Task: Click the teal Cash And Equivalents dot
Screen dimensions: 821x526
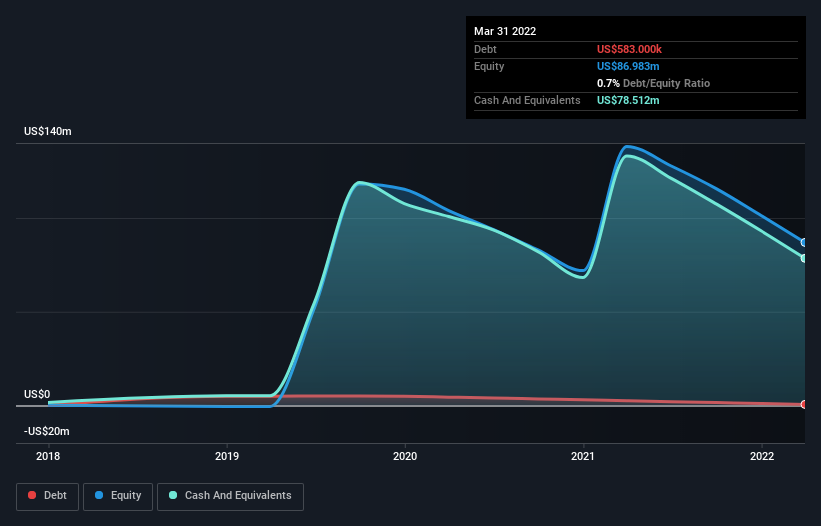Action: pyautogui.click(x=173, y=495)
